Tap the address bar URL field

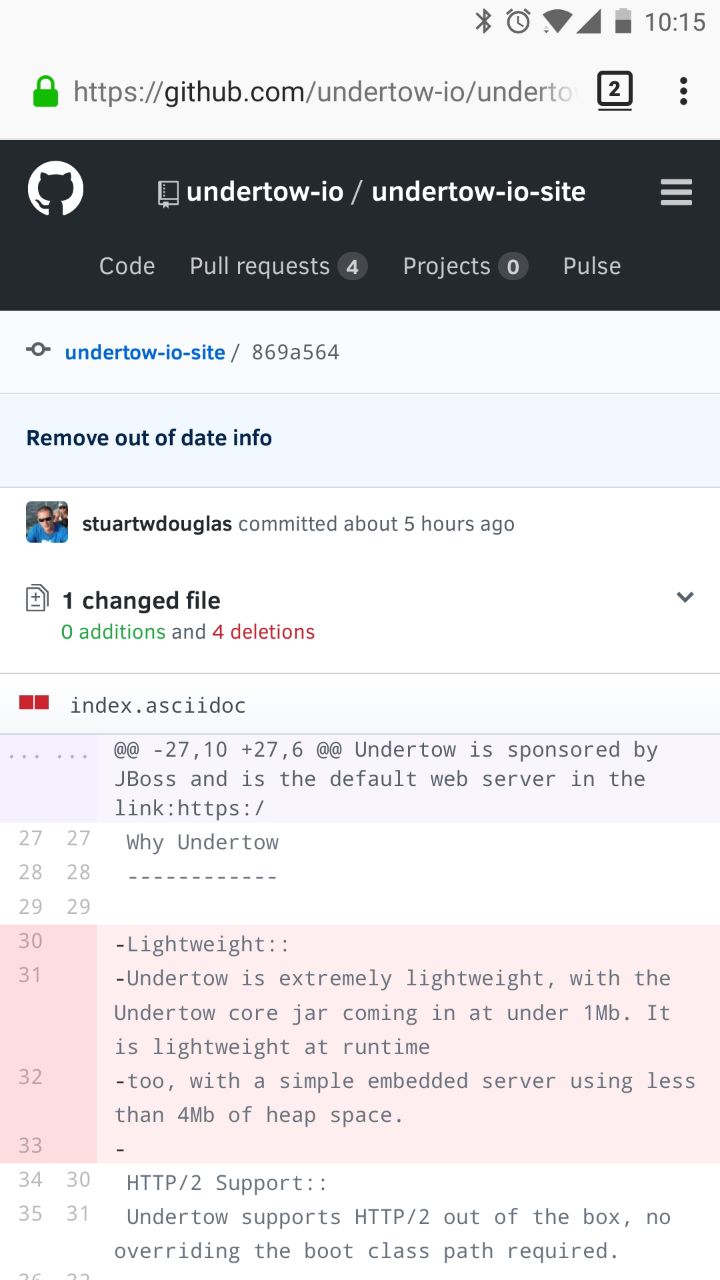click(x=325, y=92)
